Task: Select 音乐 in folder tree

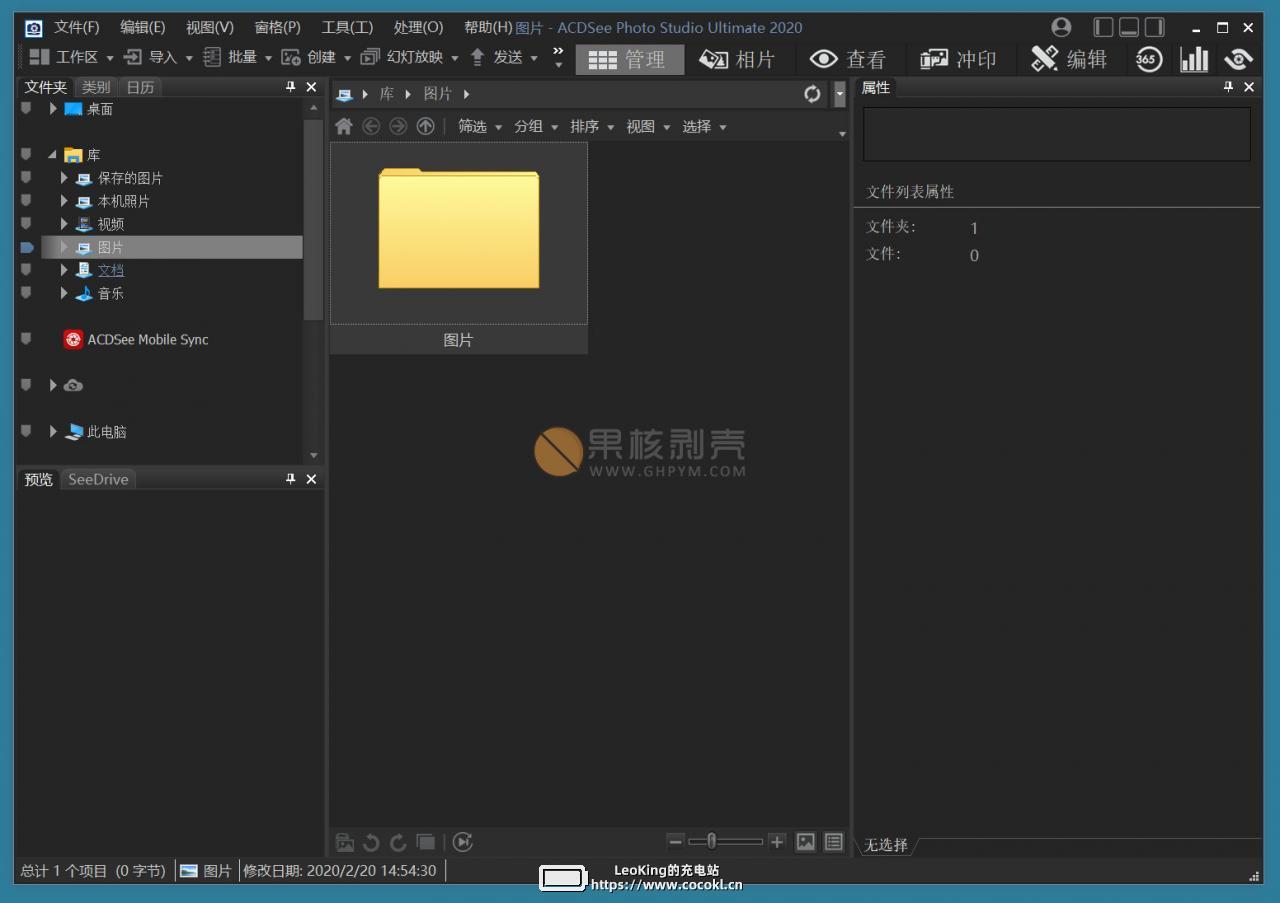Action: pyautogui.click(x=110, y=293)
